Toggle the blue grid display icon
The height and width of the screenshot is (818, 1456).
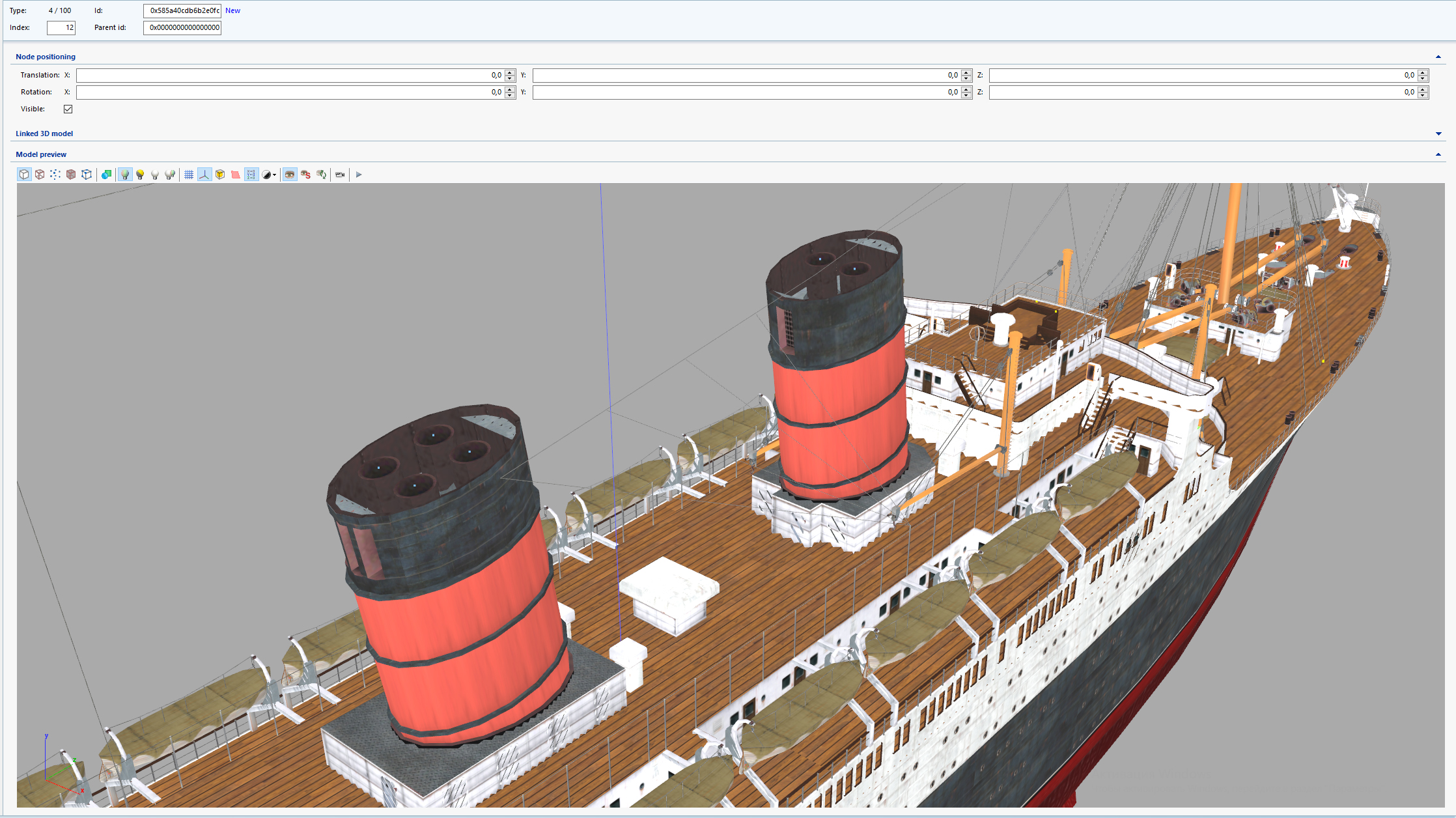click(189, 175)
